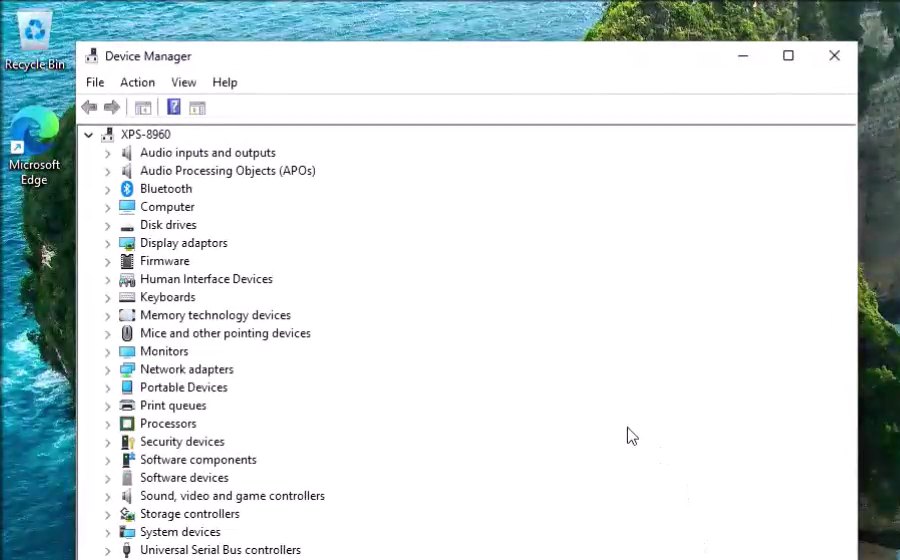Expand the Audio inputs and outputs chevron

pos(107,153)
